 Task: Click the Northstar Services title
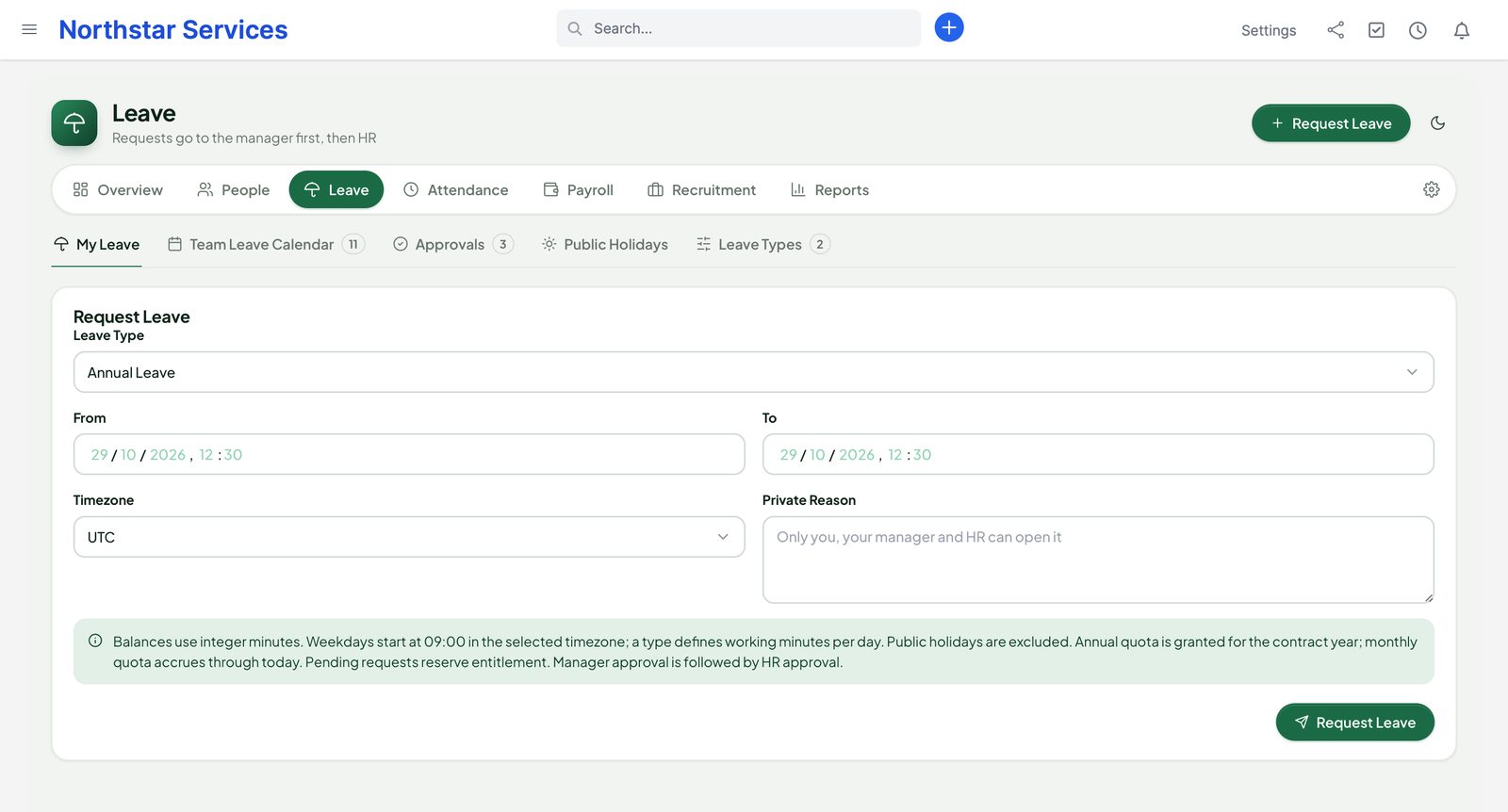[173, 29]
